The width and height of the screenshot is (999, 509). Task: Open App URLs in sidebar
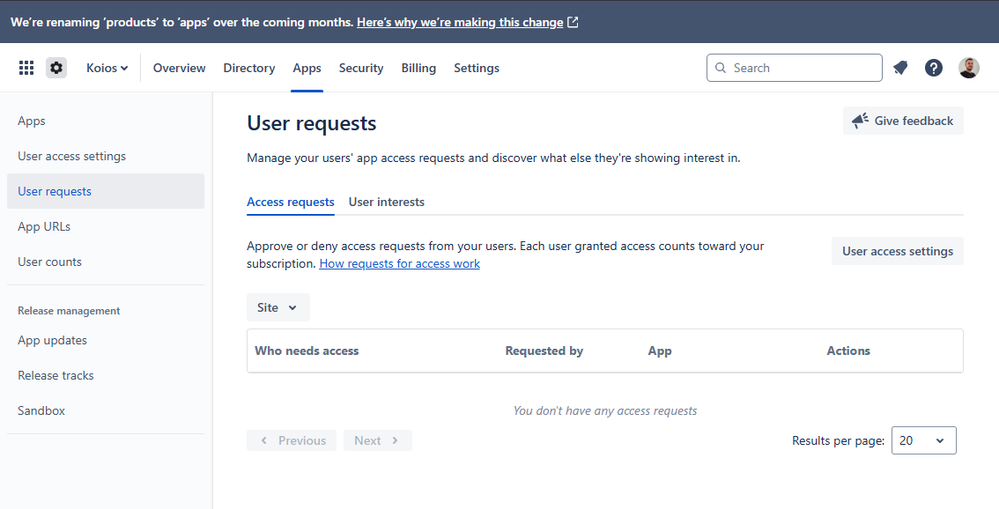click(106, 226)
